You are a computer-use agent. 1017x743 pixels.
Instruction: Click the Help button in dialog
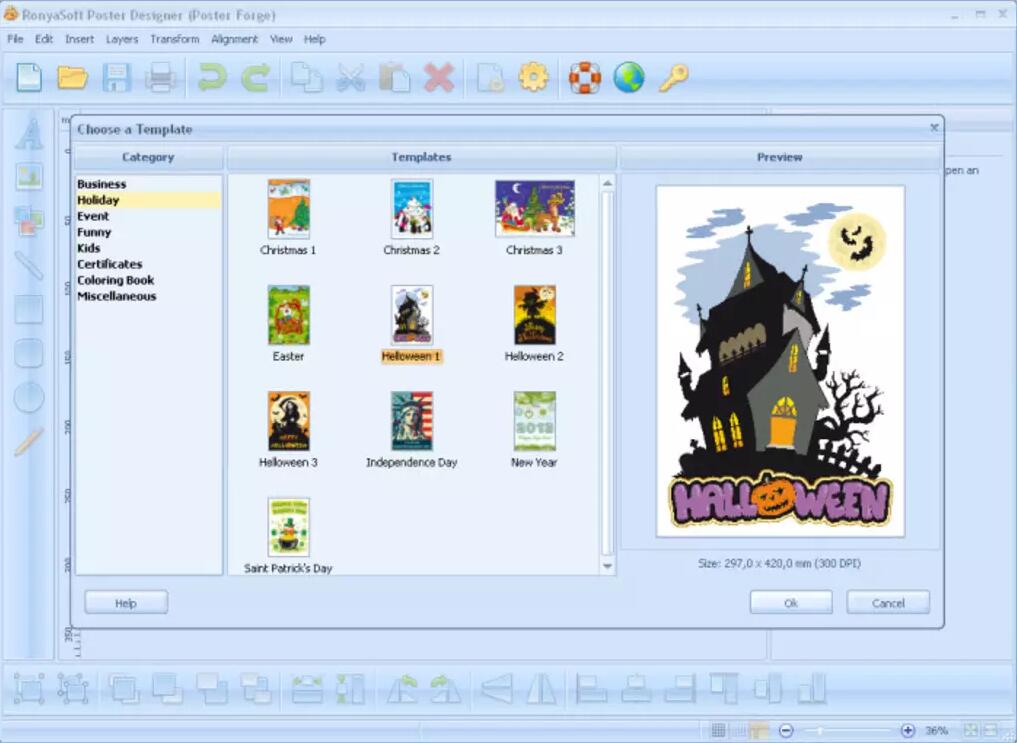tap(126, 602)
